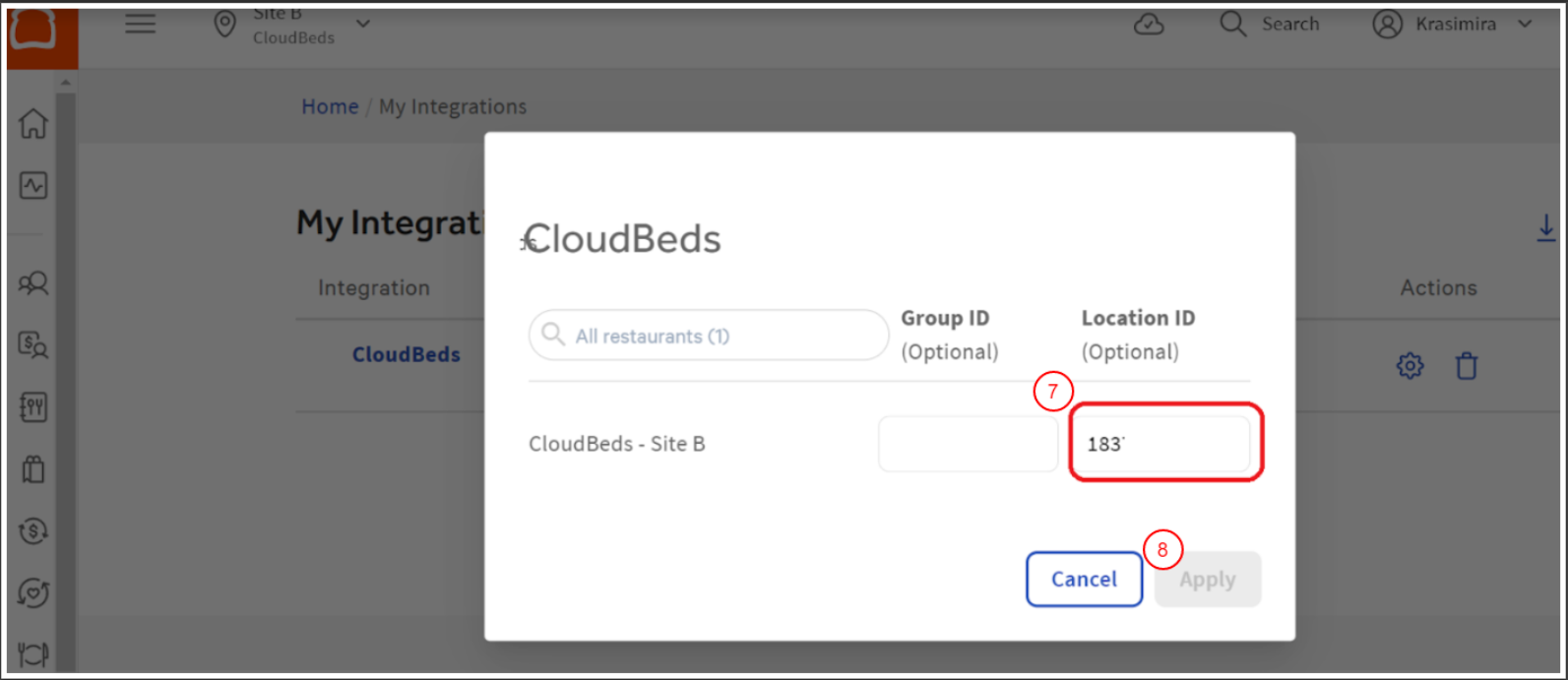Click the location pin icon

225,25
